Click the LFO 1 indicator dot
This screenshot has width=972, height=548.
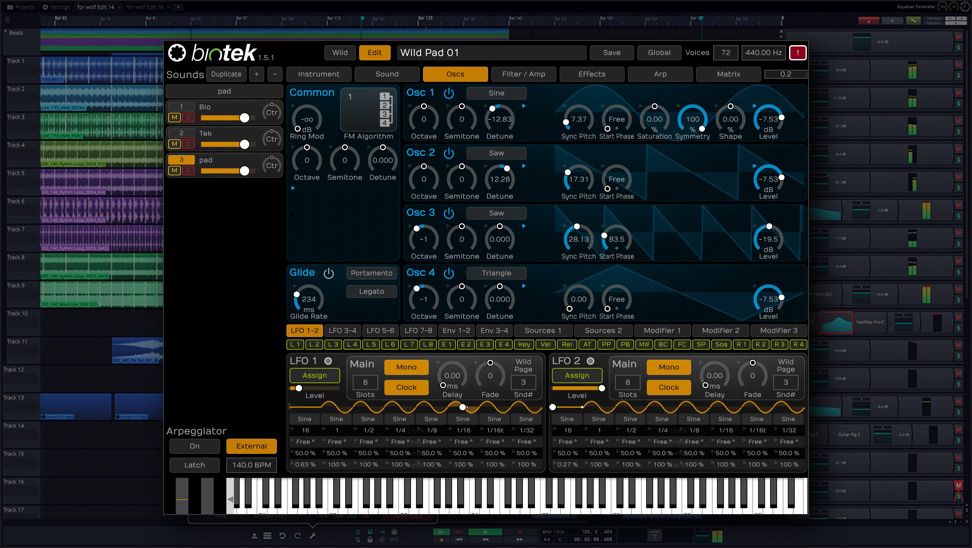click(328, 361)
